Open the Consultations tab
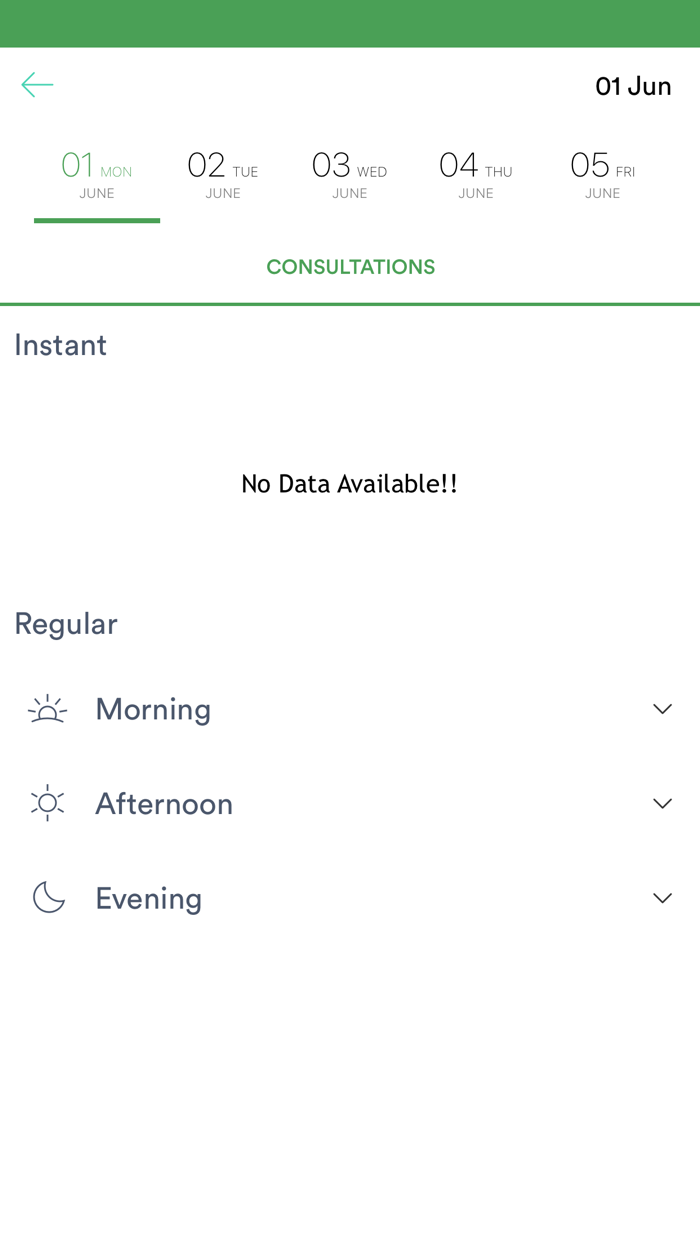The image size is (700, 1244). (350, 267)
